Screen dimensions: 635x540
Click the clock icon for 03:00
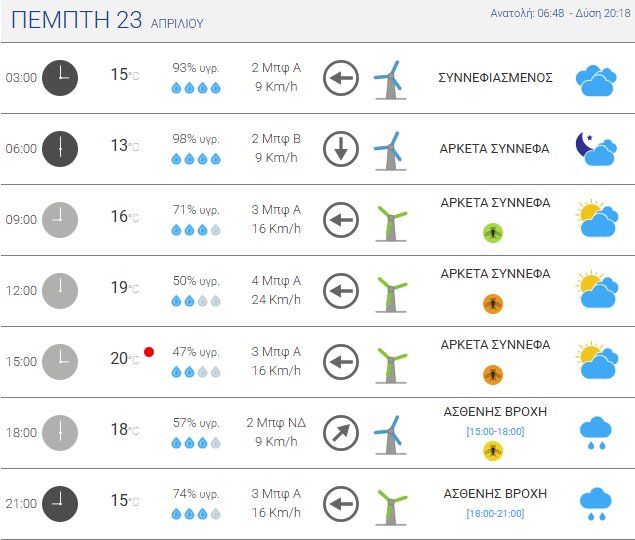coord(60,78)
